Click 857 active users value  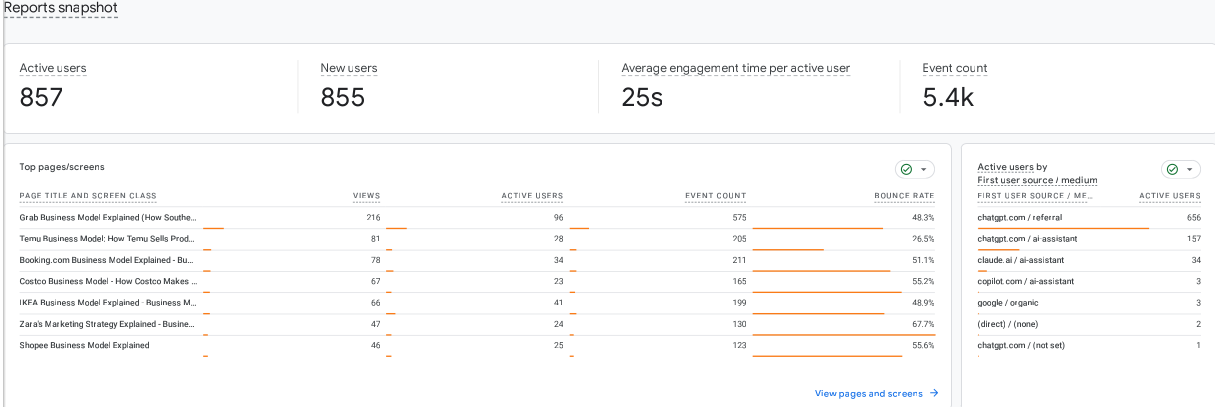(x=41, y=97)
